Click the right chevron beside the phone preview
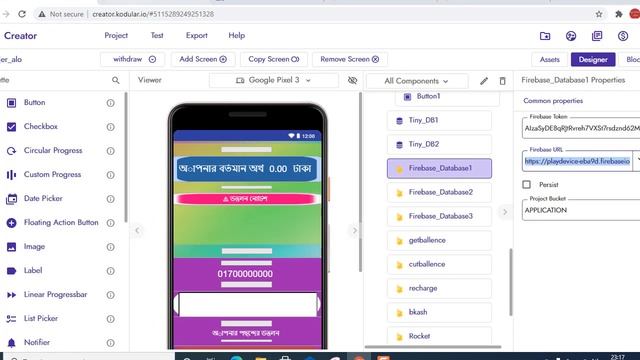 point(354,231)
